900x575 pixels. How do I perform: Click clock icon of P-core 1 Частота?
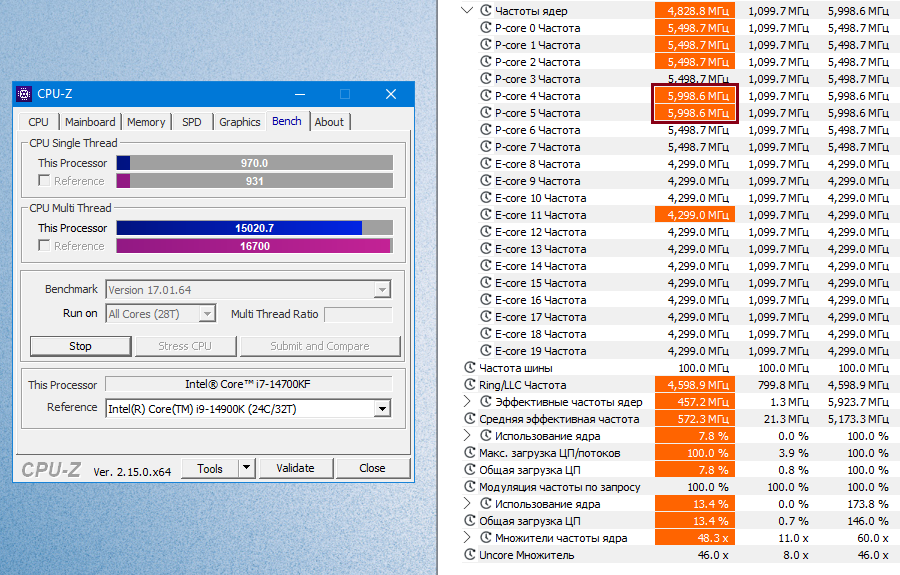tap(486, 44)
